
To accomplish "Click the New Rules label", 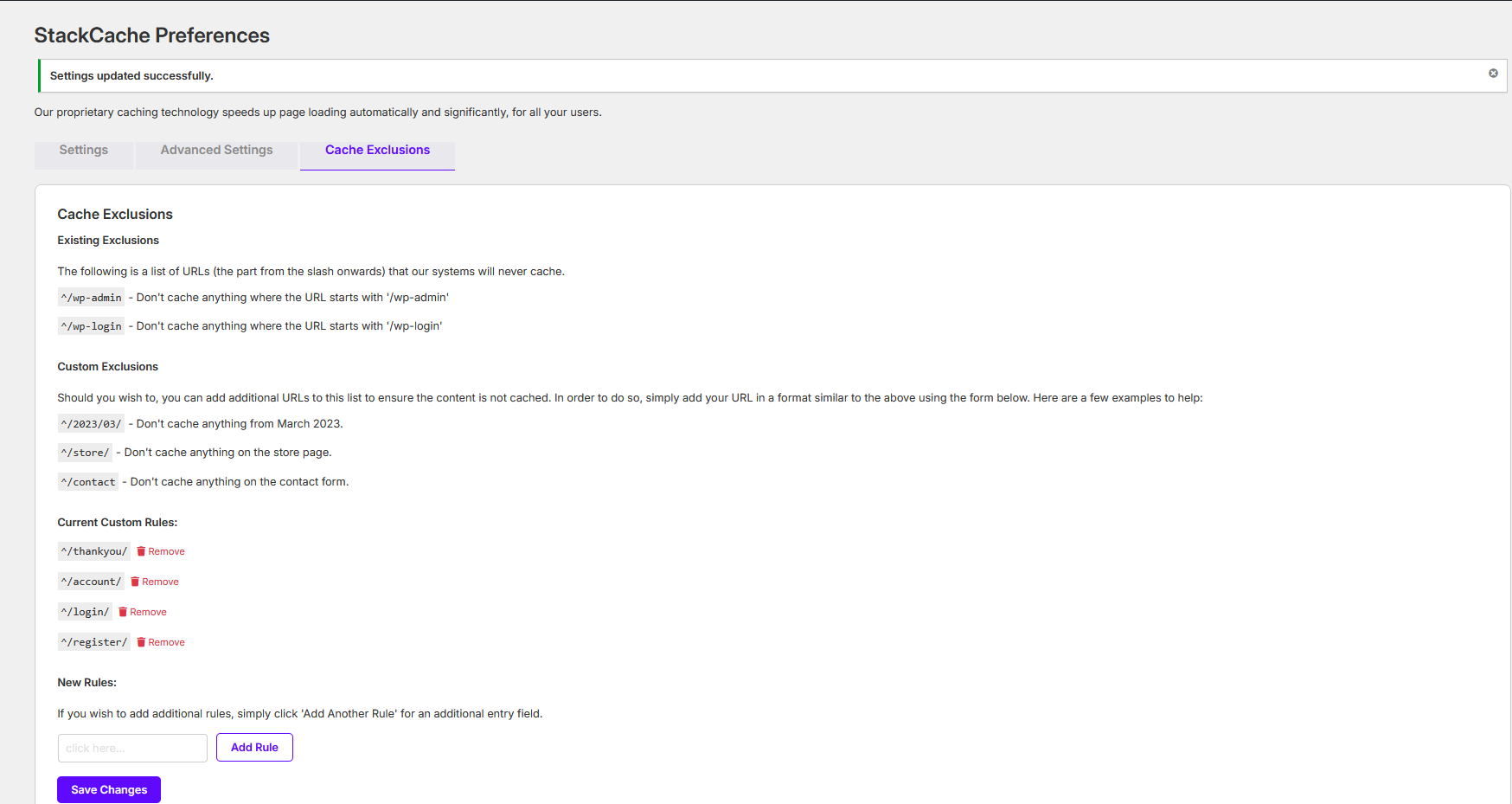I will click(87, 683).
